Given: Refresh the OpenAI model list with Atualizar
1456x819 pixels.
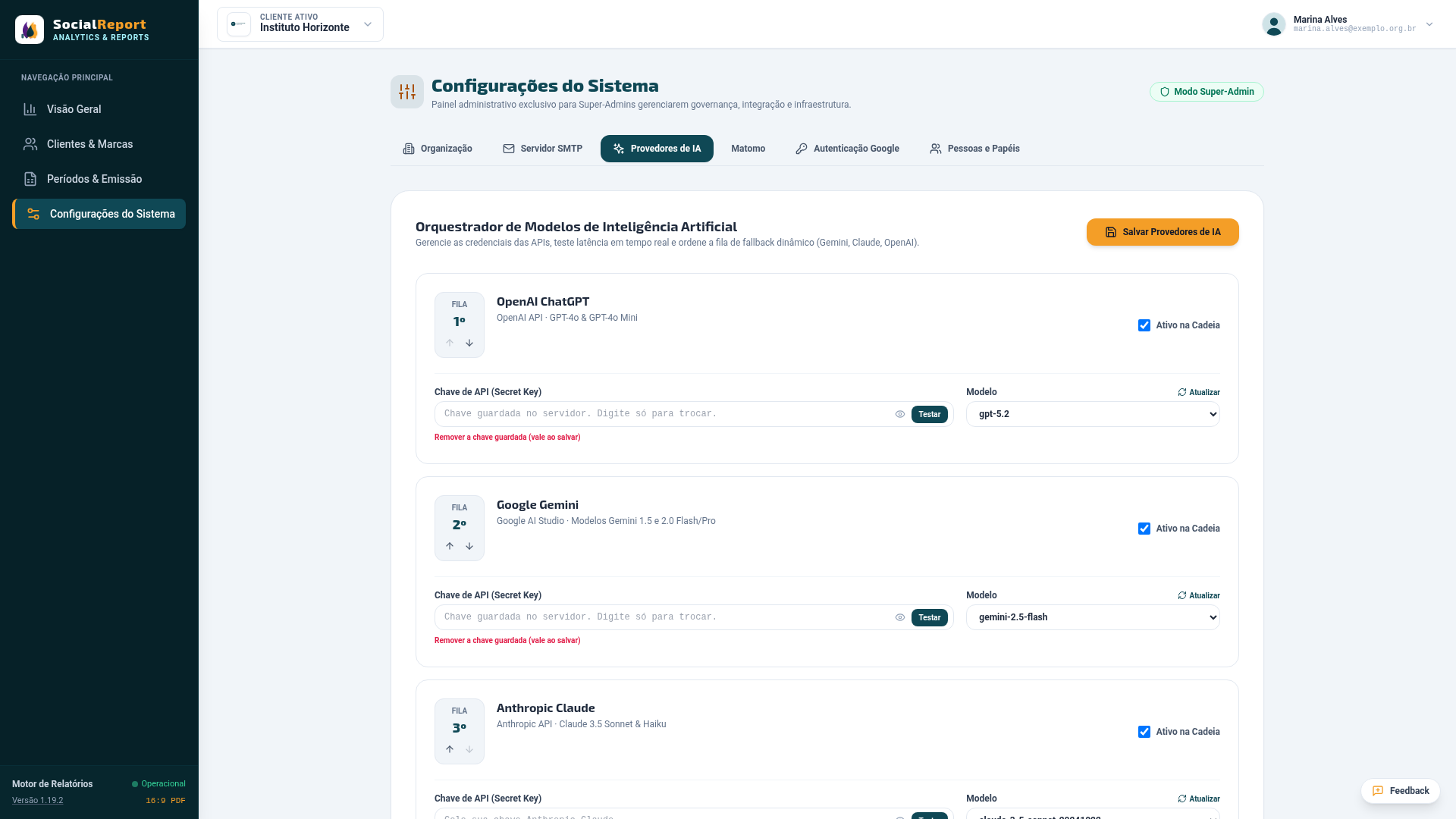Looking at the screenshot, I should pos(1199,392).
